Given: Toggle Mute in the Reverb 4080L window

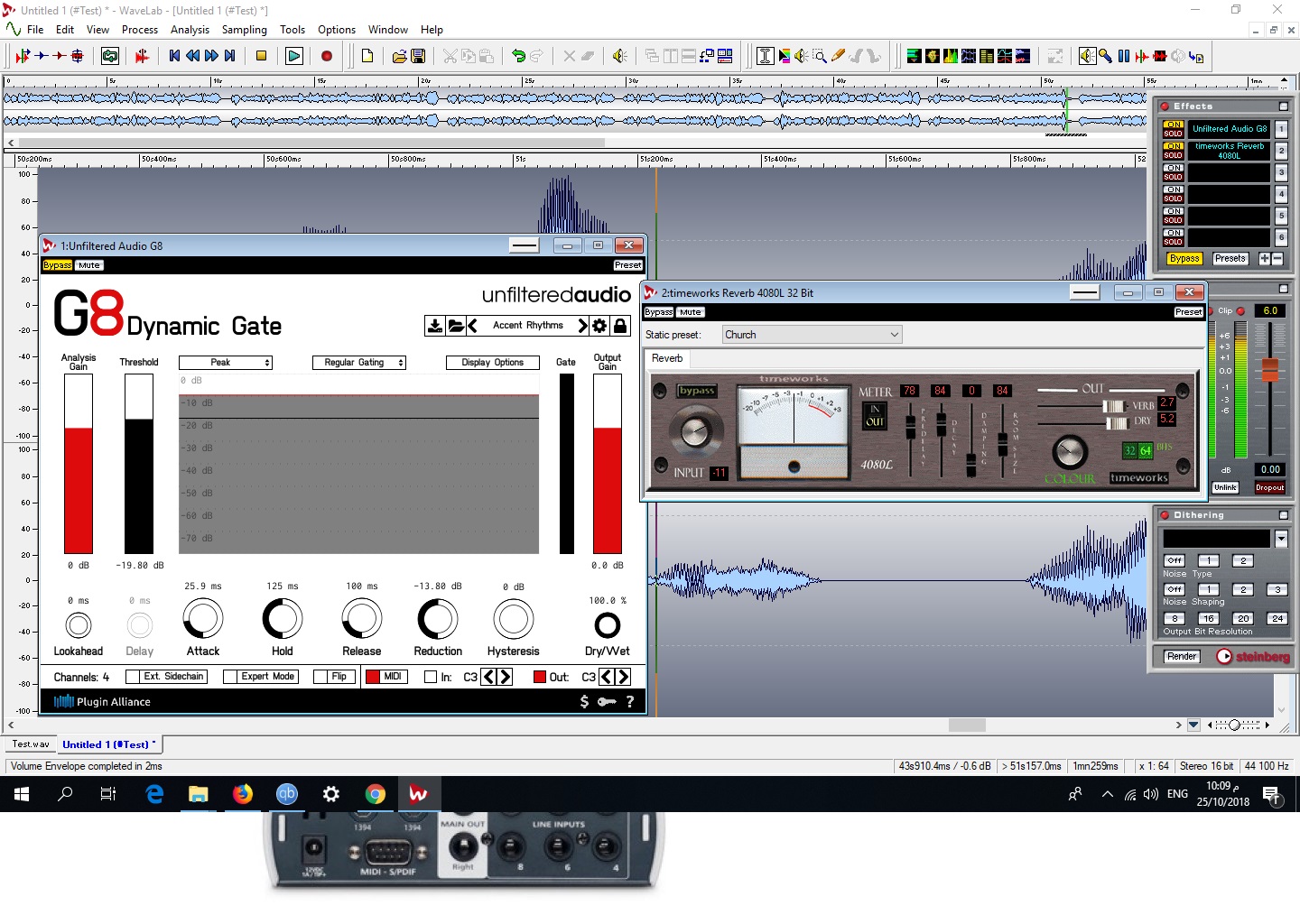Looking at the screenshot, I should [x=691, y=312].
